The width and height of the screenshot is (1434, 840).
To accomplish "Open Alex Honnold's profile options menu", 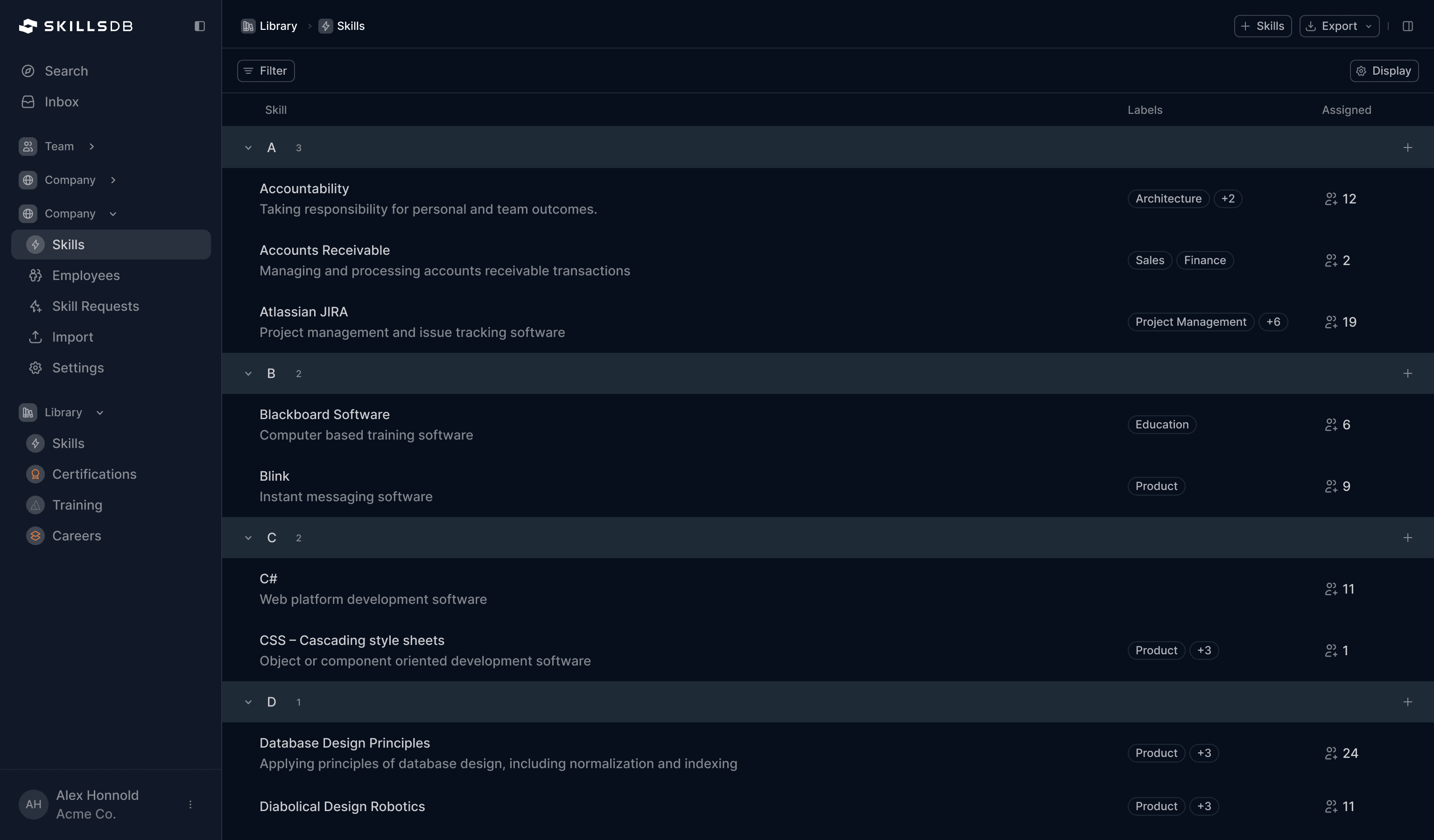I will click(x=190, y=804).
